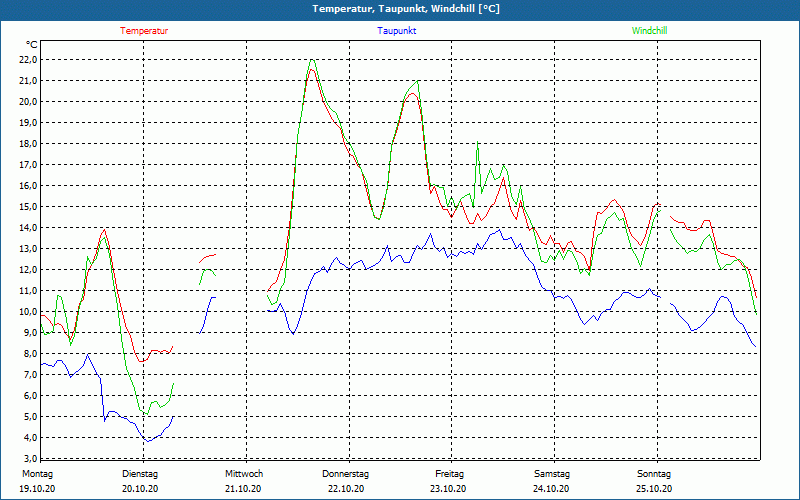Click the 20,0 y-axis value
Viewport: 800px width, 500px height.
pyautogui.click(x=29, y=102)
